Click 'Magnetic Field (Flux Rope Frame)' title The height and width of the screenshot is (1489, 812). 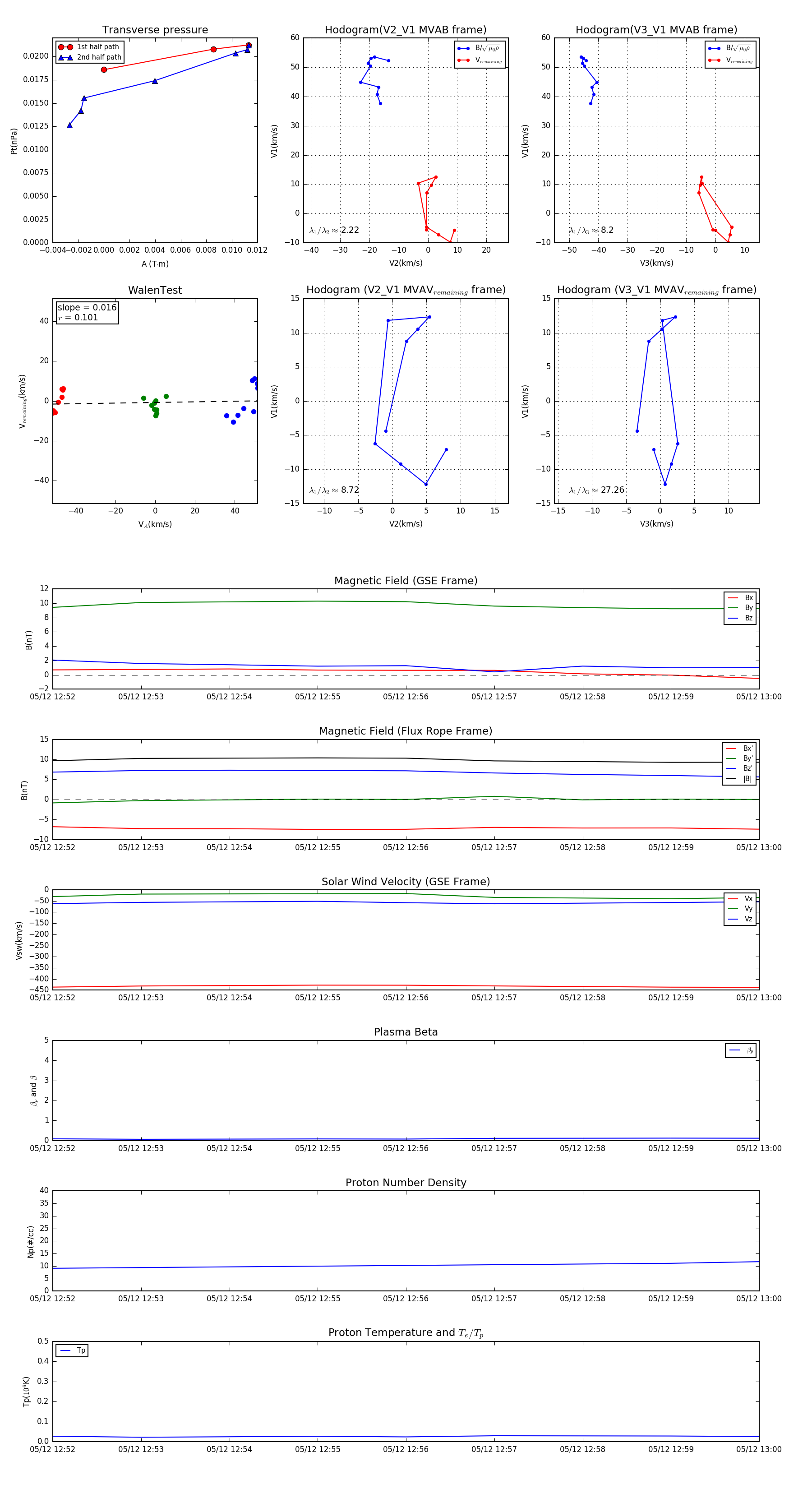pyautogui.click(x=406, y=731)
